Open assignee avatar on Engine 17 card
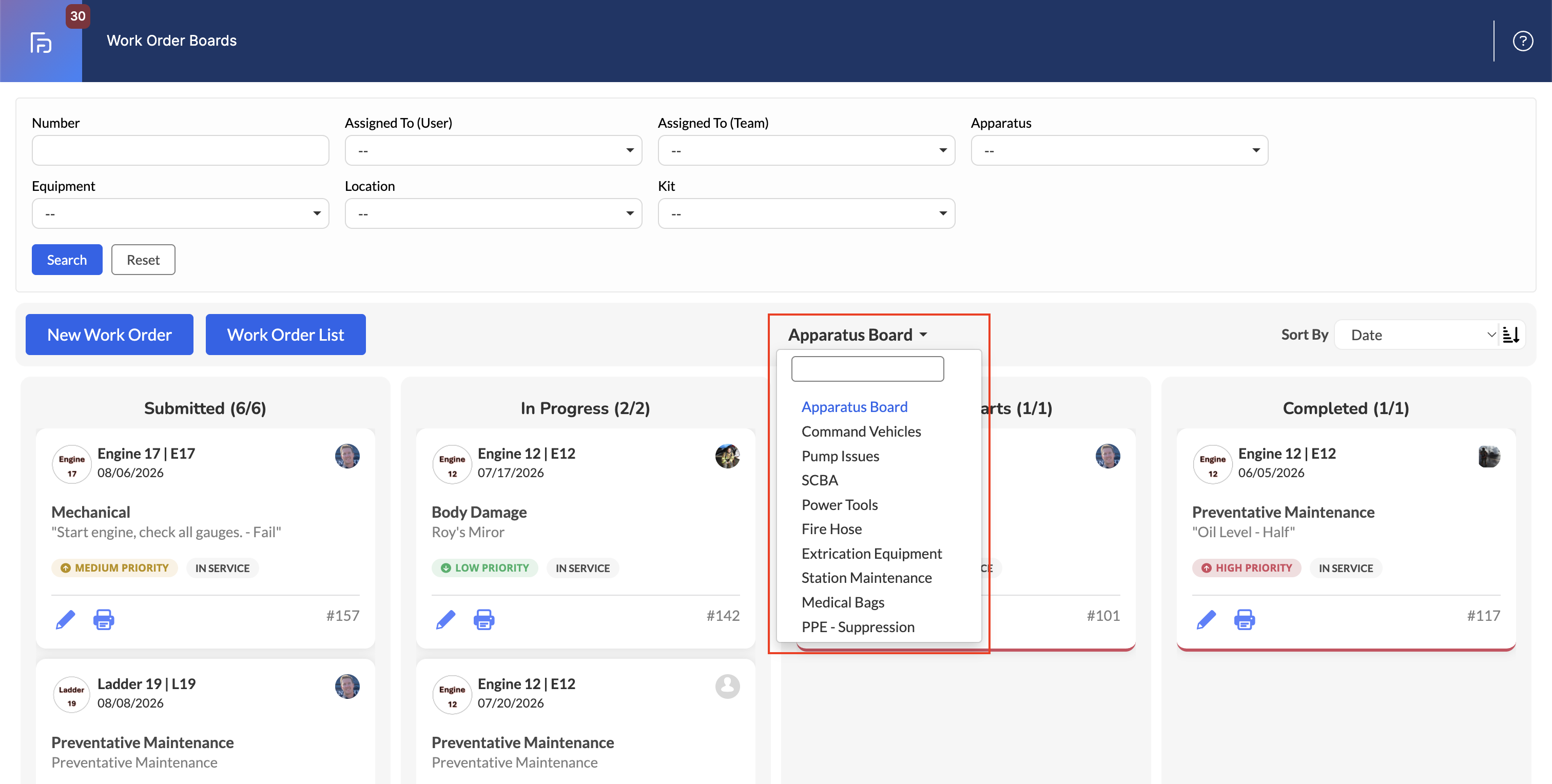 347,457
